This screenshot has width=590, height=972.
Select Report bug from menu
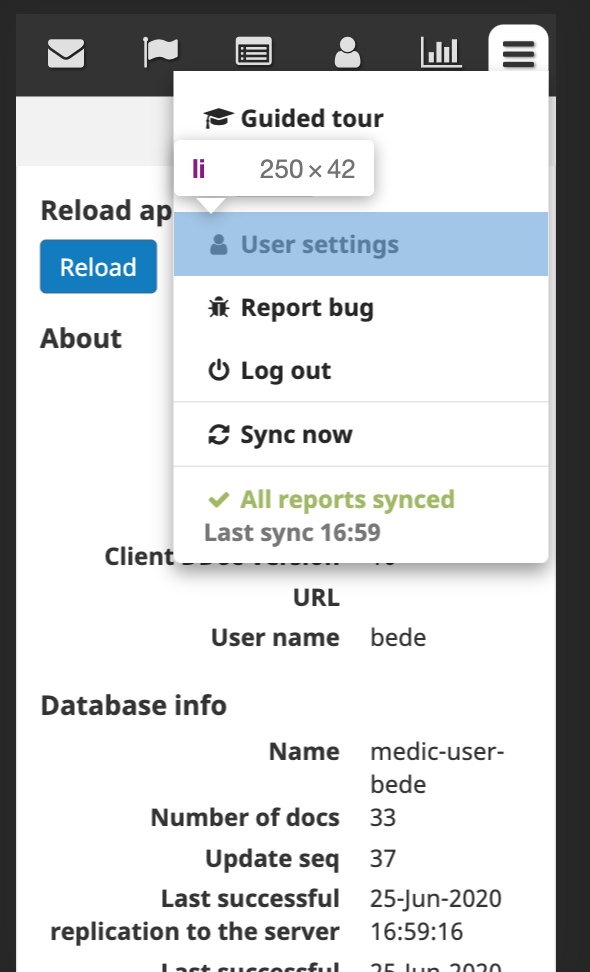point(361,307)
